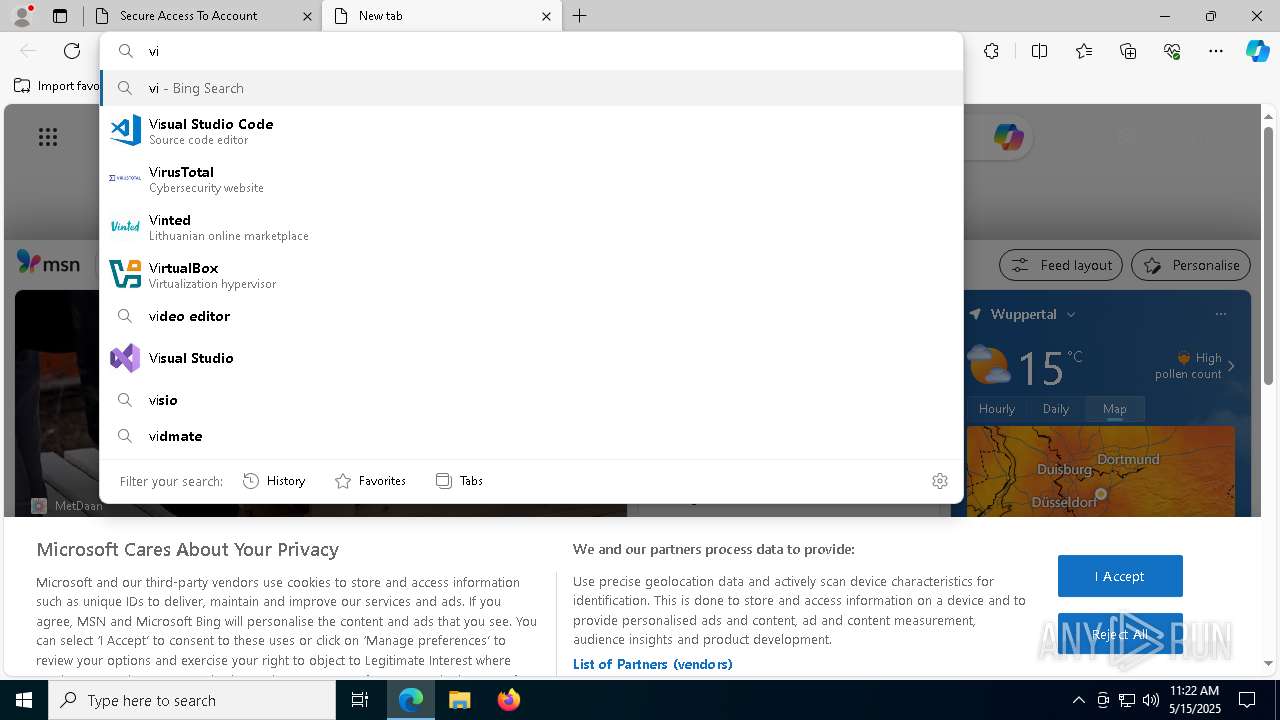Expand the pollen count arrow
This screenshot has width=1280, height=720.
click(x=1231, y=366)
